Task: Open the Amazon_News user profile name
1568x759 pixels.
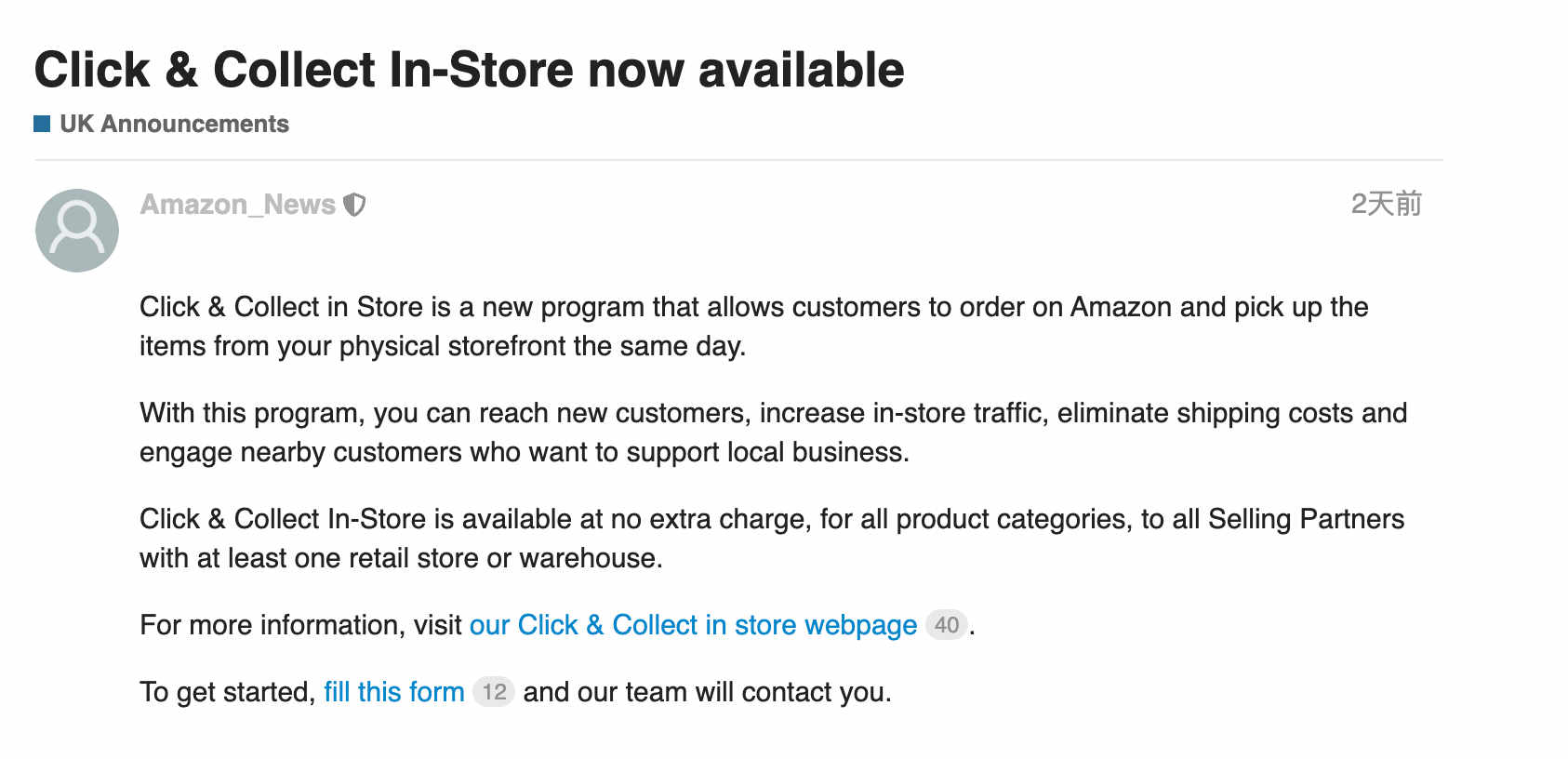Action: pyautogui.click(x=237, y=205)
